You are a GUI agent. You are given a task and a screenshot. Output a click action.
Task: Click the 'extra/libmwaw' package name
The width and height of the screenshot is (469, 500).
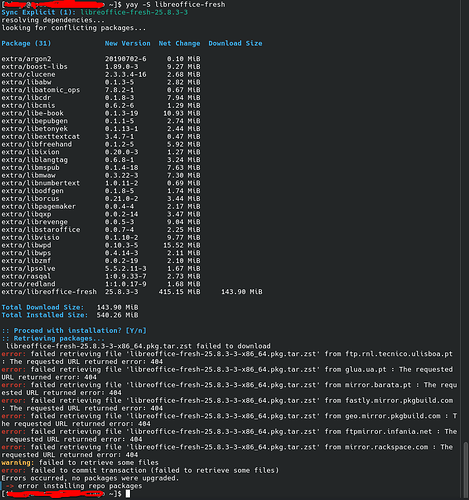(28, 175)
